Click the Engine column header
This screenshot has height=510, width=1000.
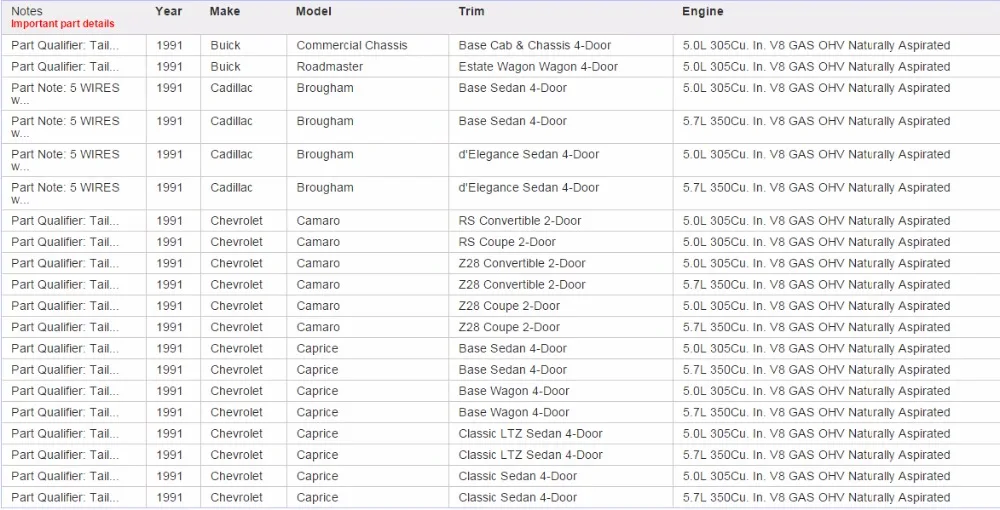pos(702,11)
